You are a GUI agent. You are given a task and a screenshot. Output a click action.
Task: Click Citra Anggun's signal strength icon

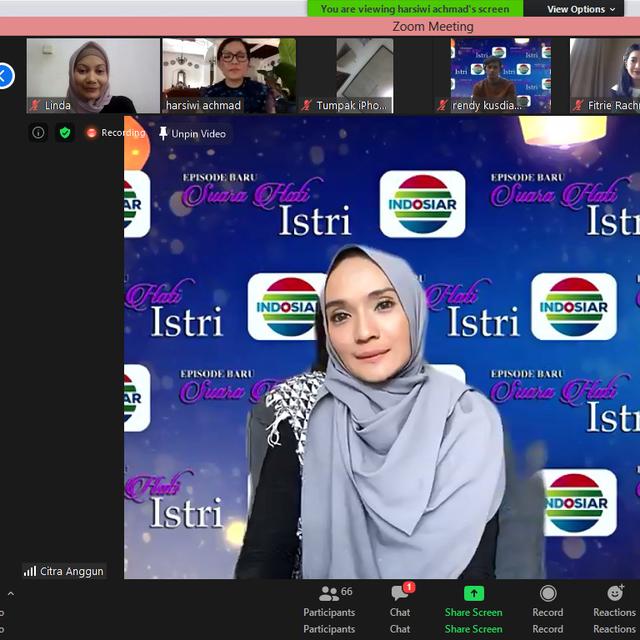click(x=30, y=571)
